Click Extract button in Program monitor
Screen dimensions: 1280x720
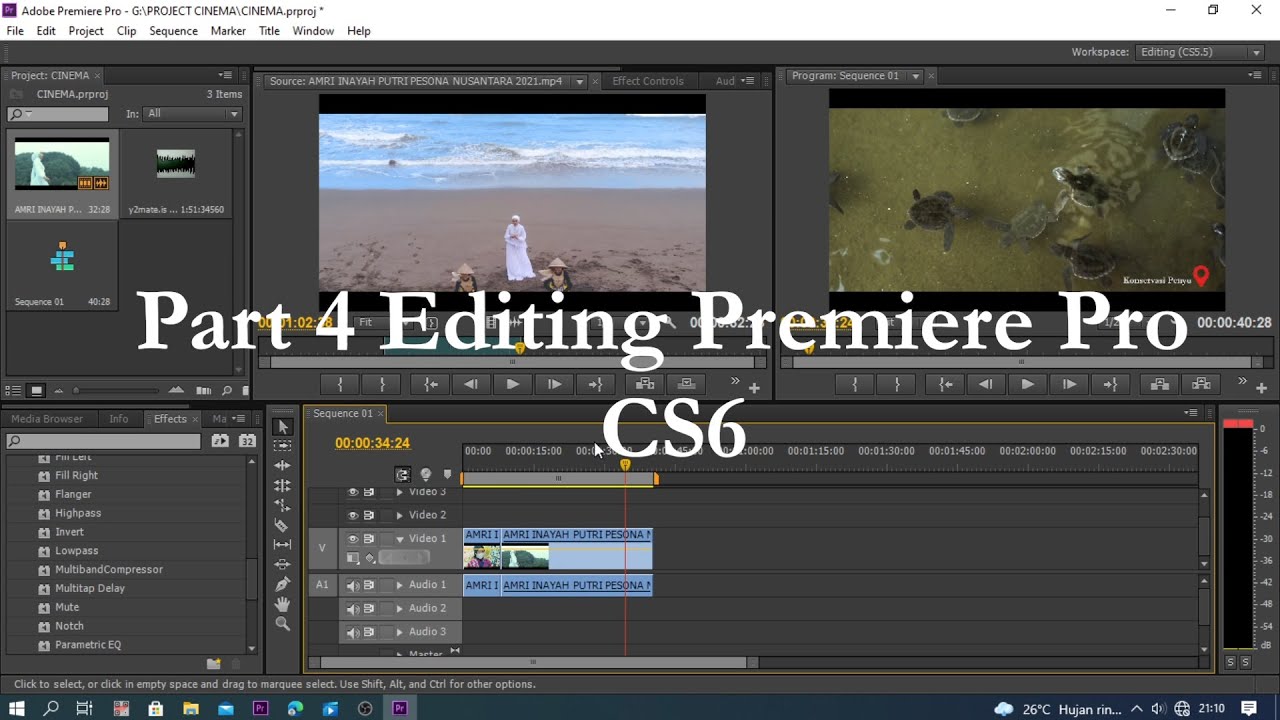coord(1201,384)
